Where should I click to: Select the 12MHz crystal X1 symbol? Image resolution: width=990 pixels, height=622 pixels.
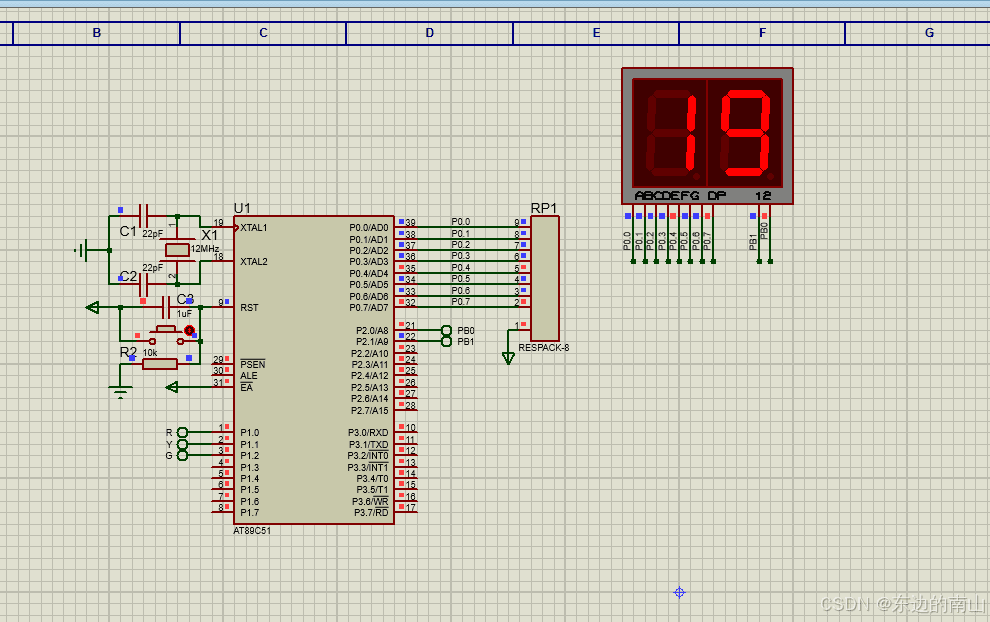click(x=177, y=250)
